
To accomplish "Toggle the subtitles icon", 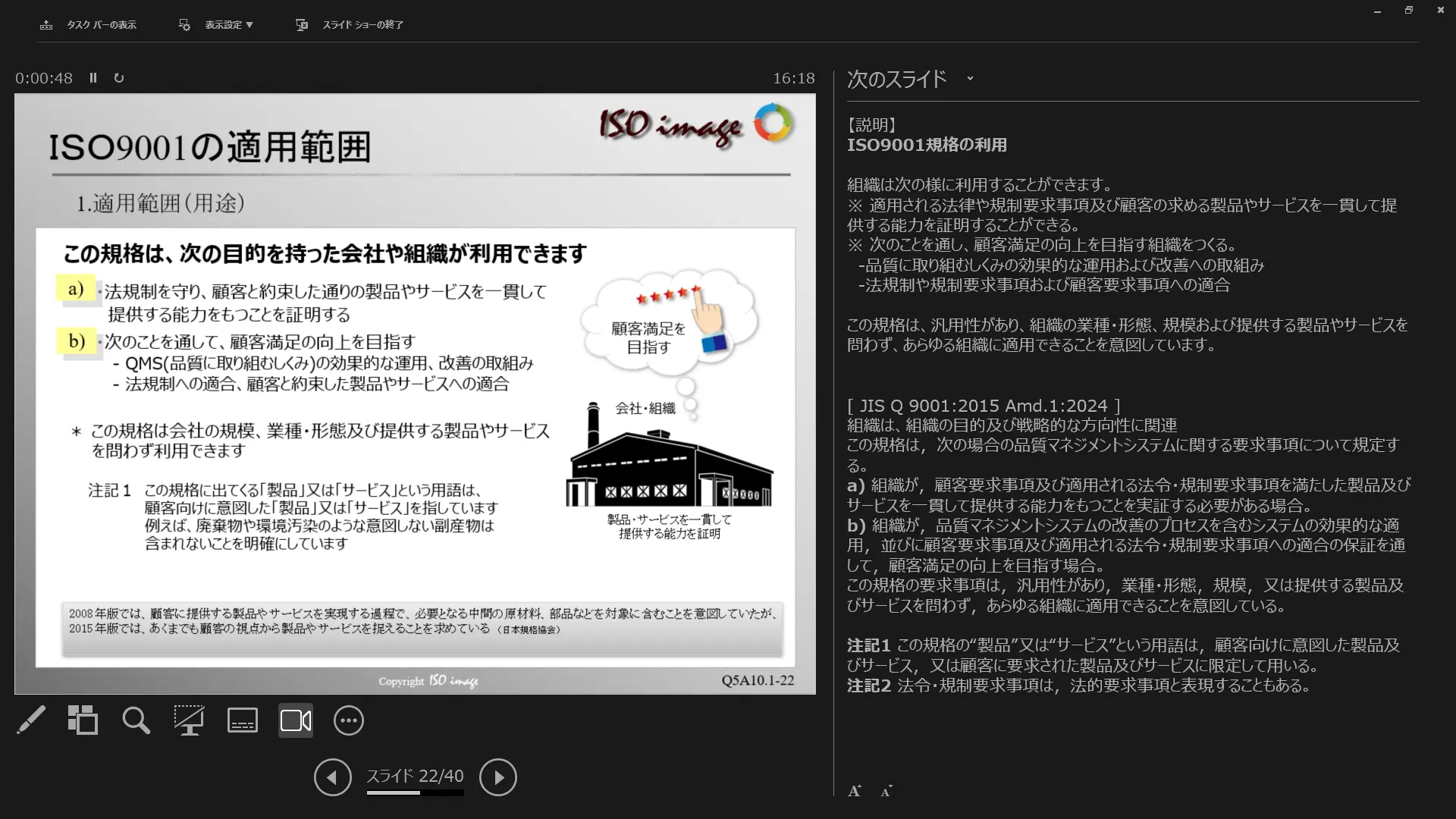I will pyautogui.click(x=243, y=720).
